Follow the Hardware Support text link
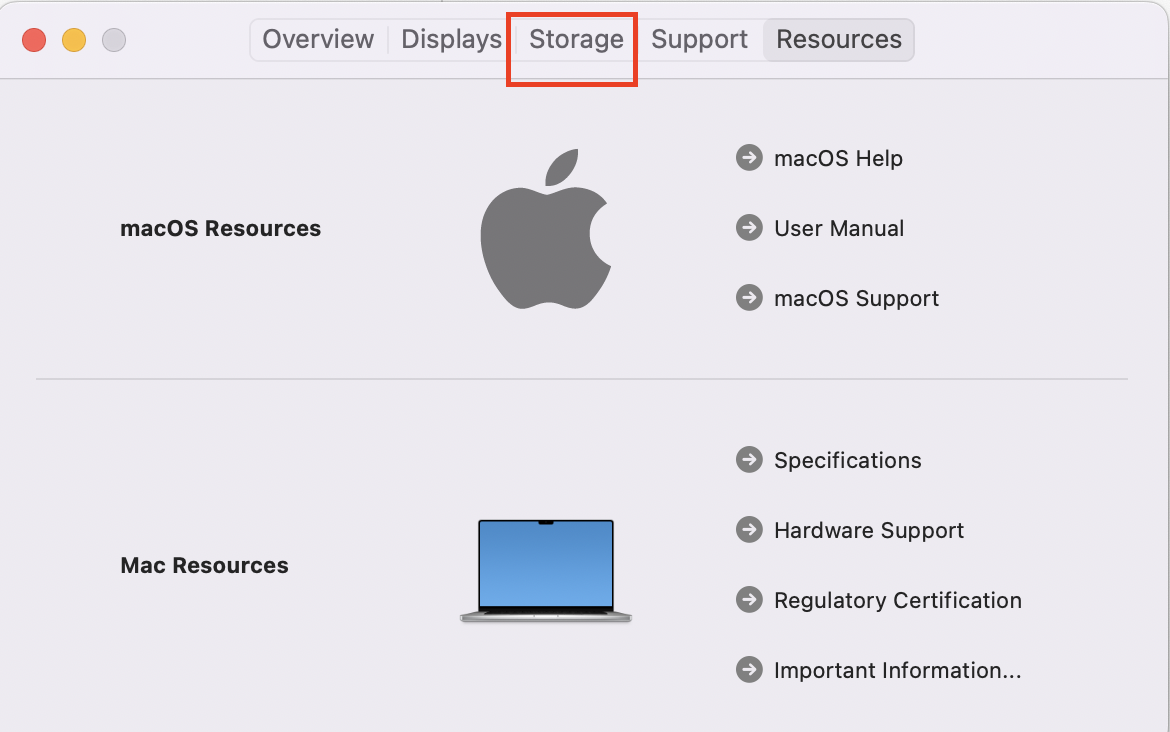 point(869,530)
